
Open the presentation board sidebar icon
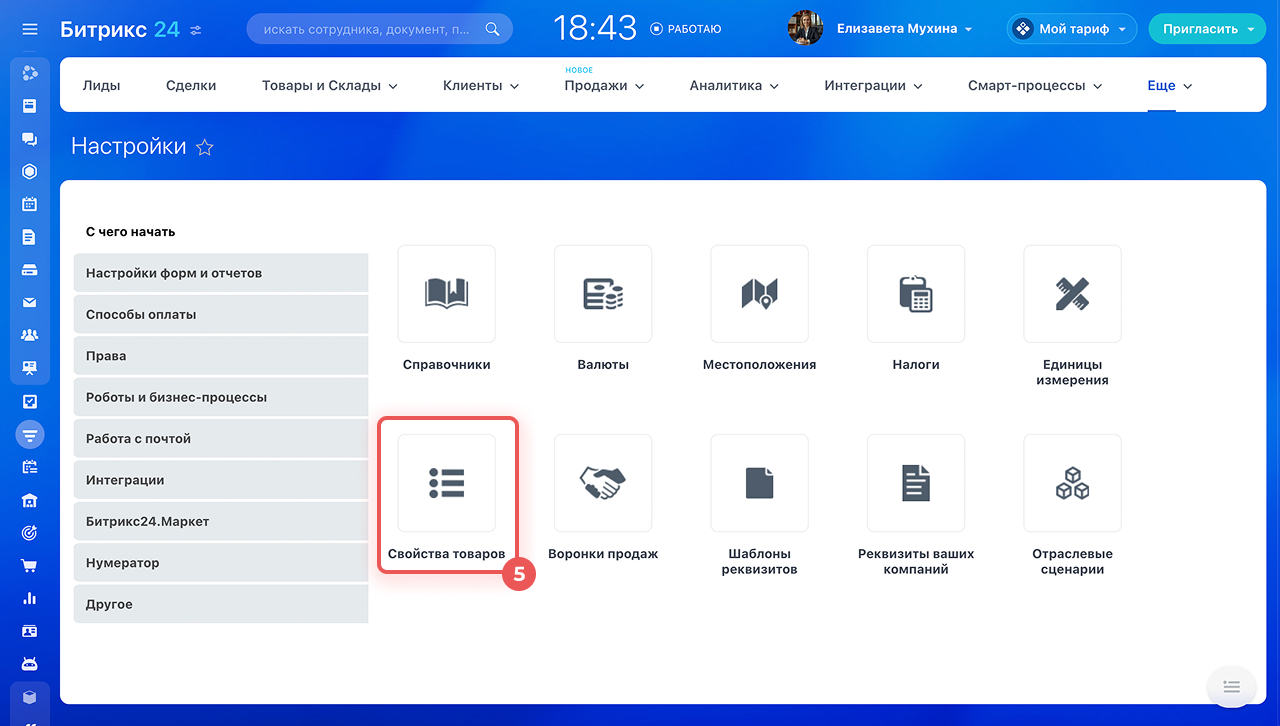click(30, 368)
